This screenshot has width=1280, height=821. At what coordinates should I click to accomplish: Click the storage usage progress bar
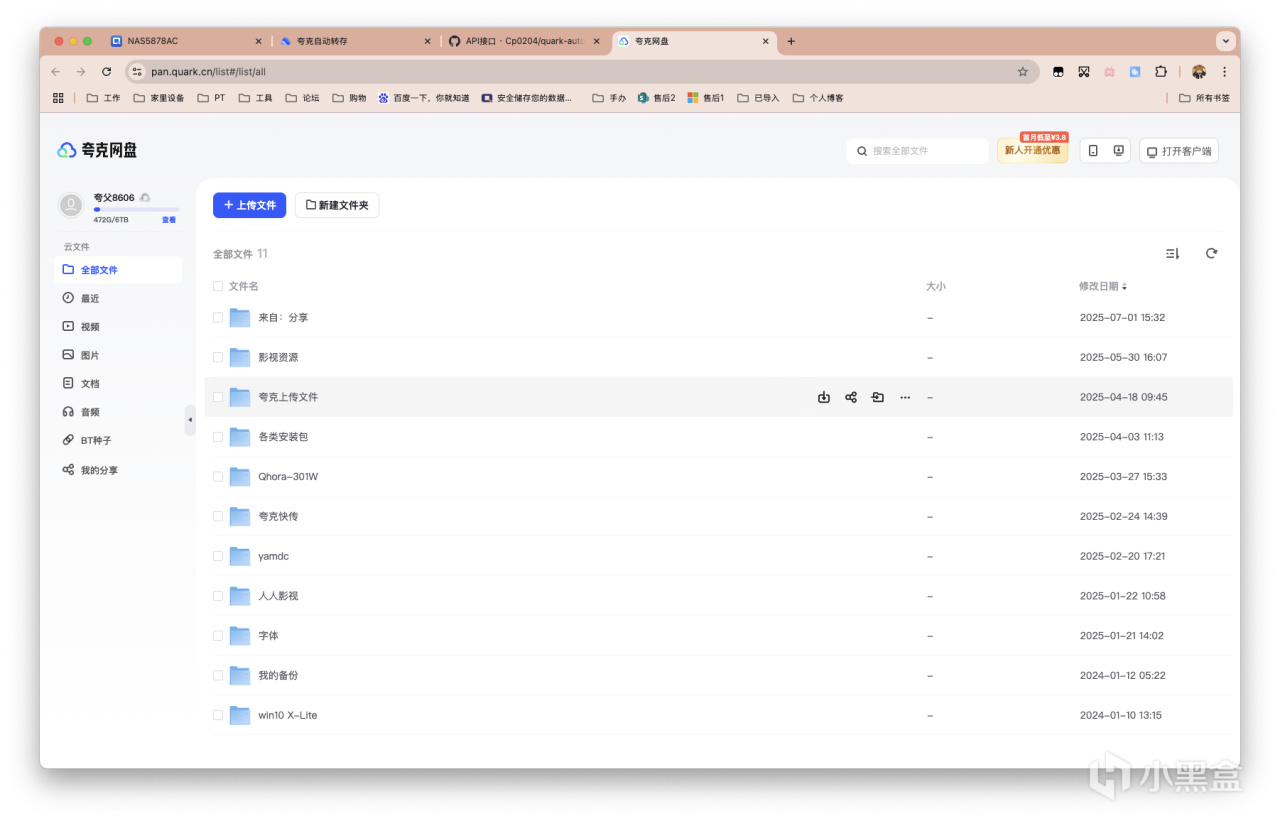pyautogui.click(x=136, y=210)
